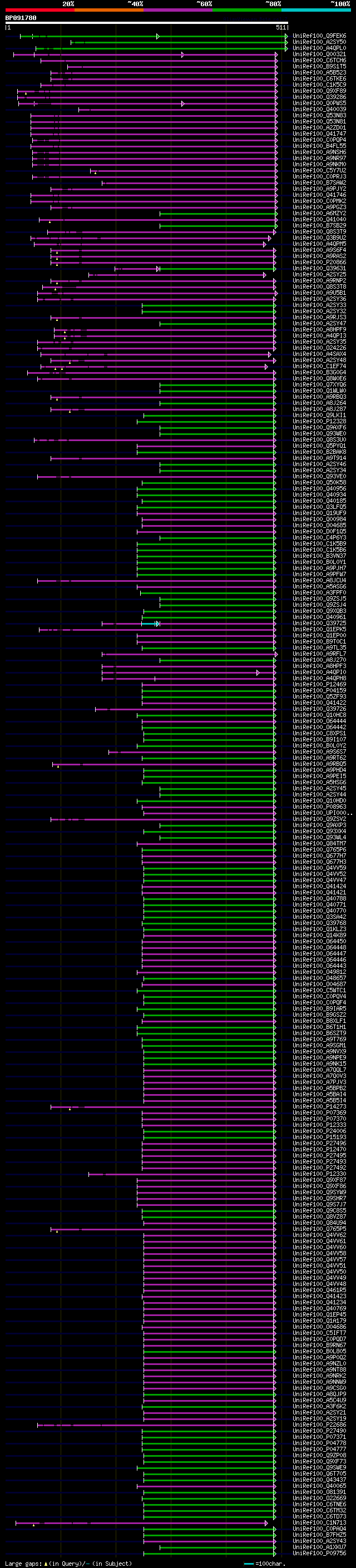
Task: Select label UniRef100_Q41040
Action: tap(319, 220)
